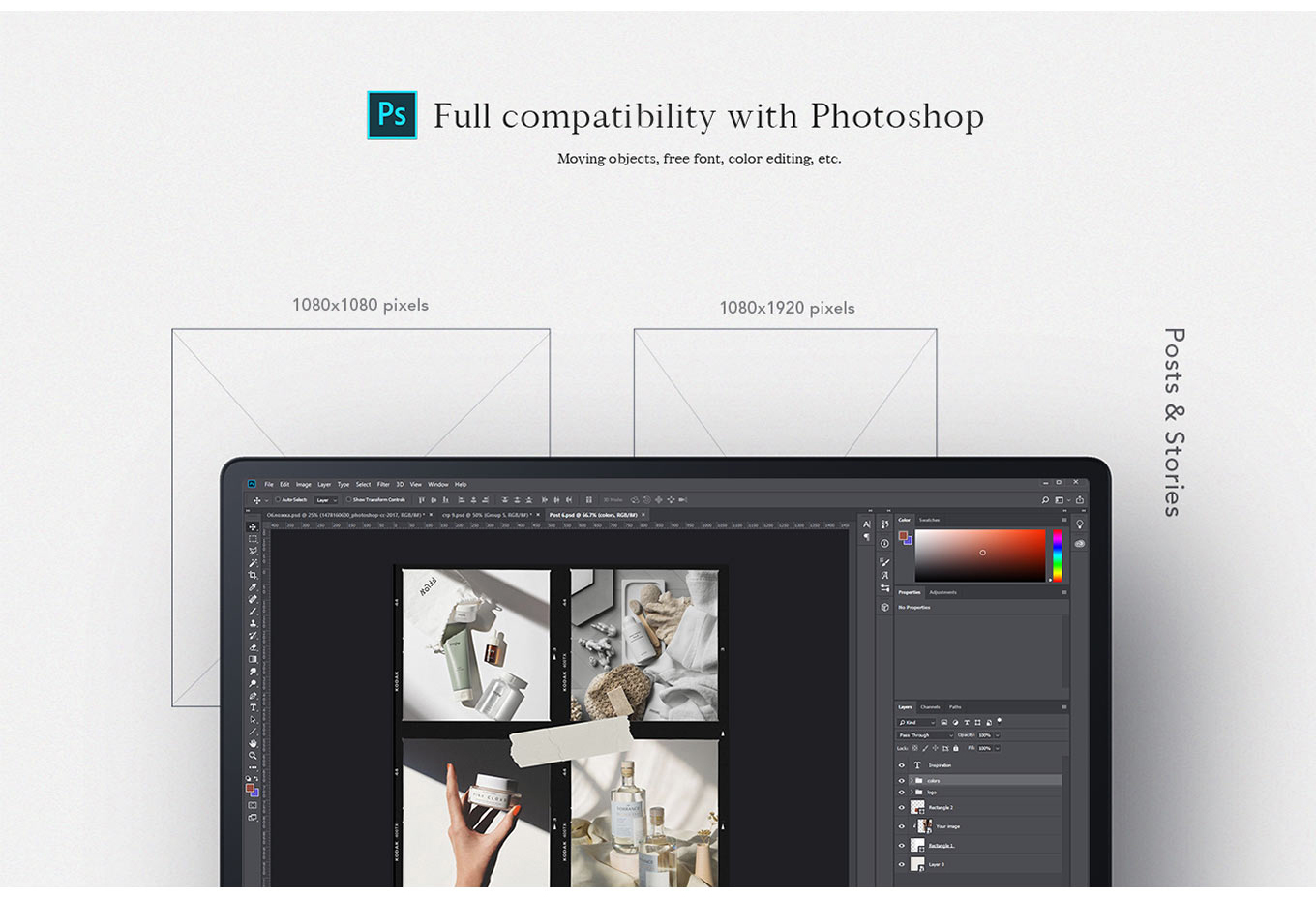
Task: Open the Color panel flyout menu
Action: coord(1064,520)
